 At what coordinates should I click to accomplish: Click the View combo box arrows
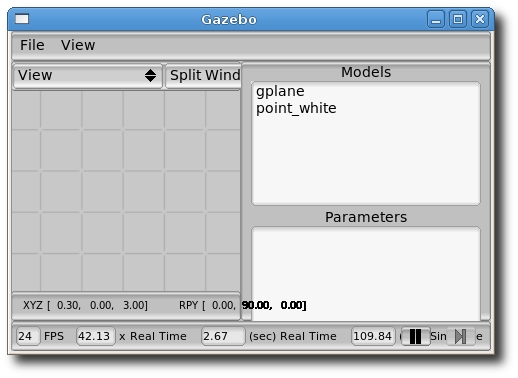click(x=150, y=76)
